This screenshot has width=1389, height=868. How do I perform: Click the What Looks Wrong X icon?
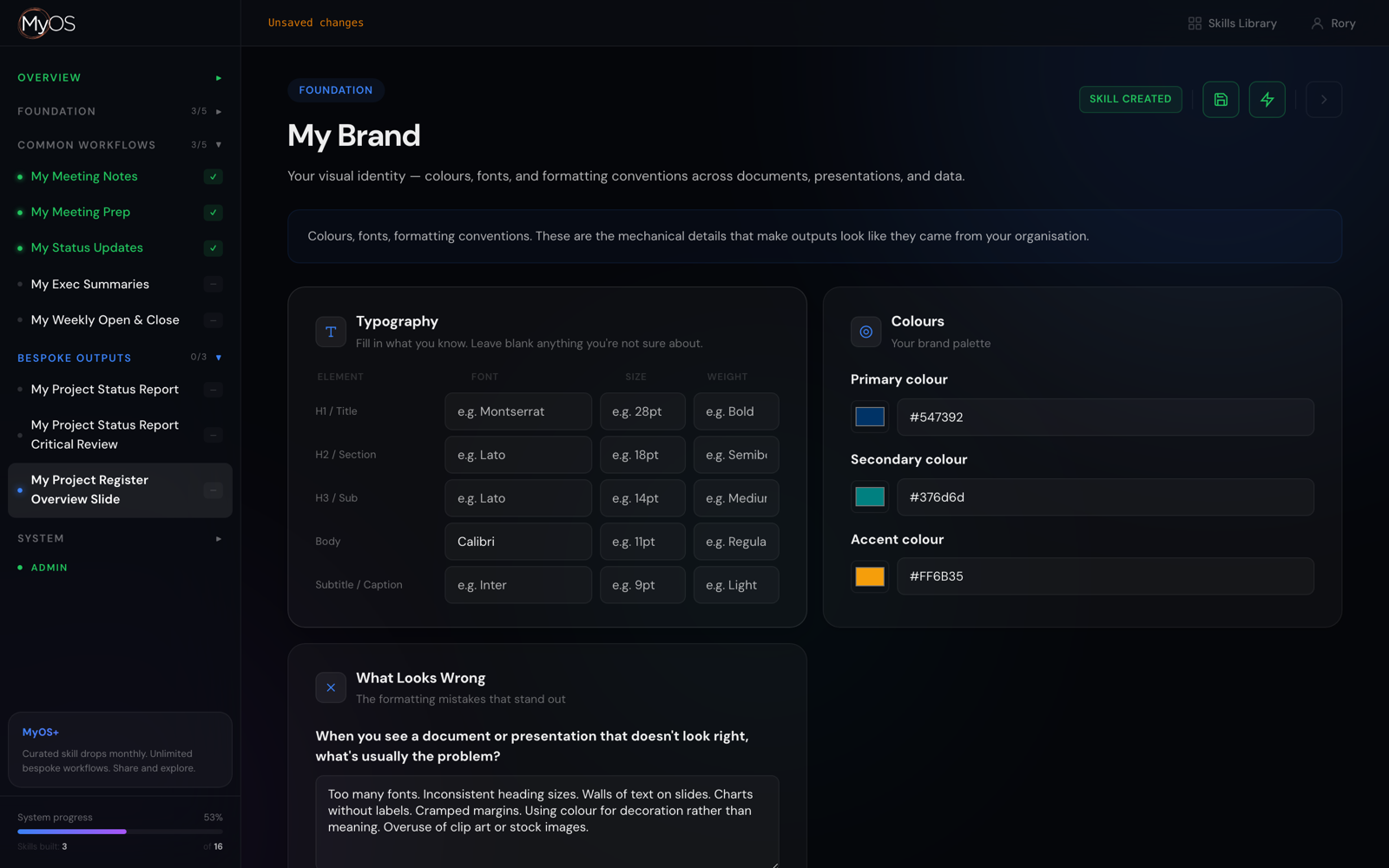tap(331, 687)
